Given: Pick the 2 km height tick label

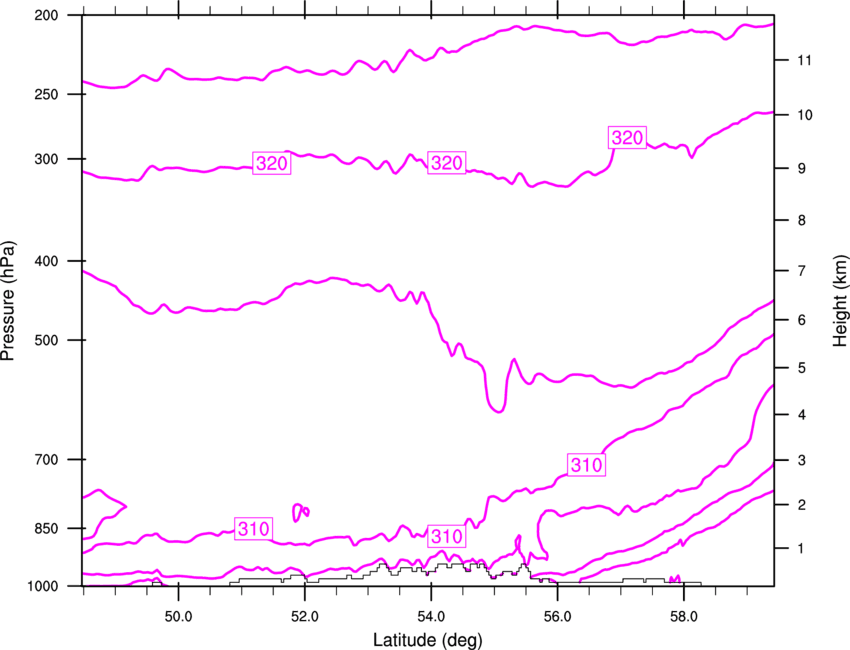Looking at the screenshot, I should (802, 505).
